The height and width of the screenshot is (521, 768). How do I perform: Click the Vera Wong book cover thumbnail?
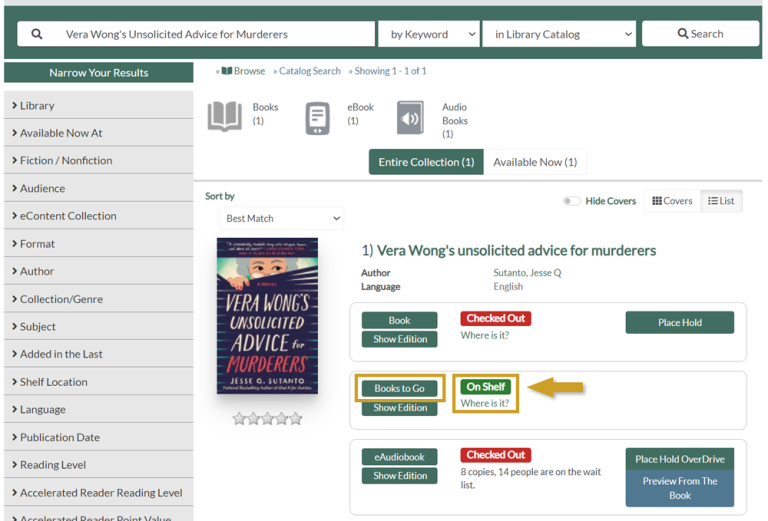[x=267, y=316]
